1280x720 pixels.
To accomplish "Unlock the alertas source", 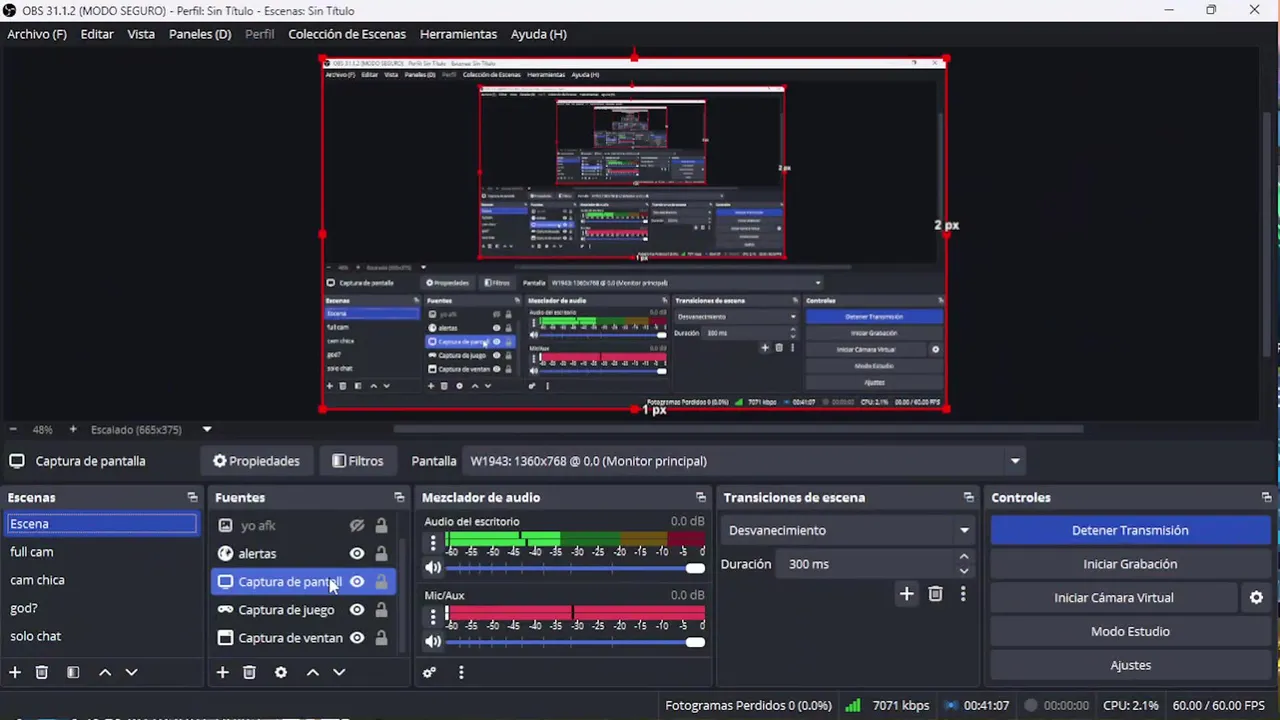I will click(x=381, y=554).
